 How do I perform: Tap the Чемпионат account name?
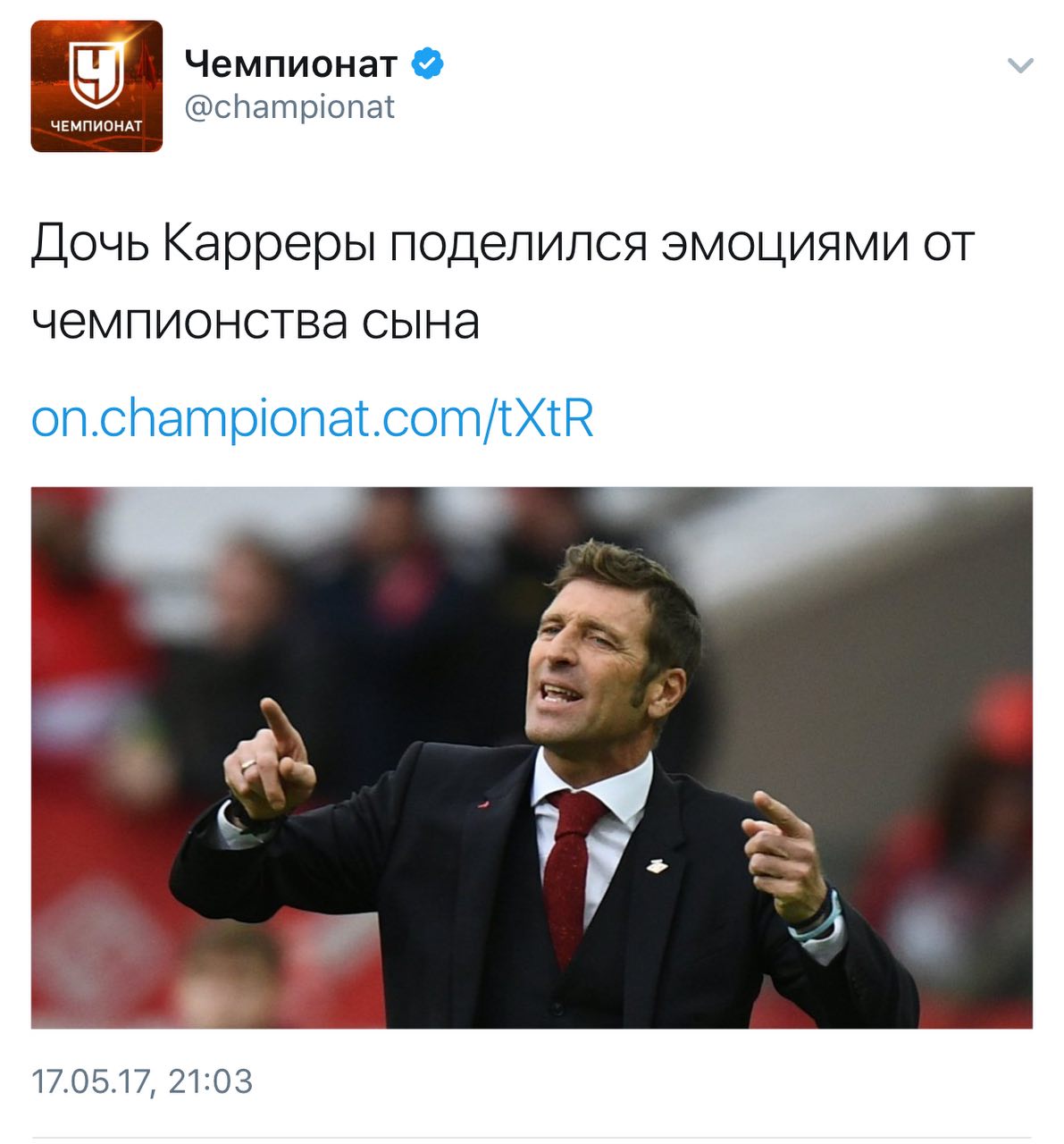pyautogui.click(x=290, y=63)
